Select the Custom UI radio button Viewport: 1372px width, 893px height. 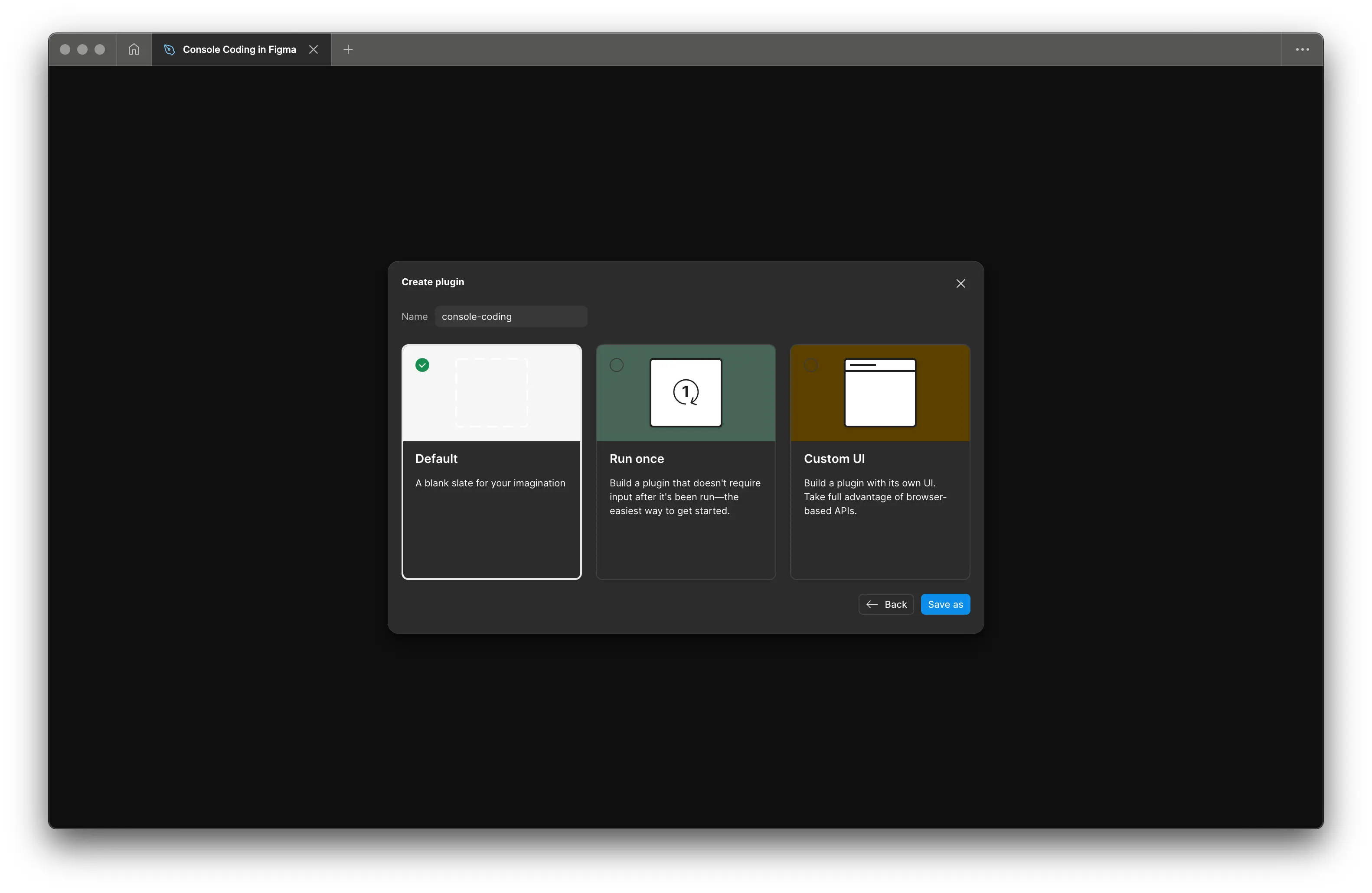810,365
